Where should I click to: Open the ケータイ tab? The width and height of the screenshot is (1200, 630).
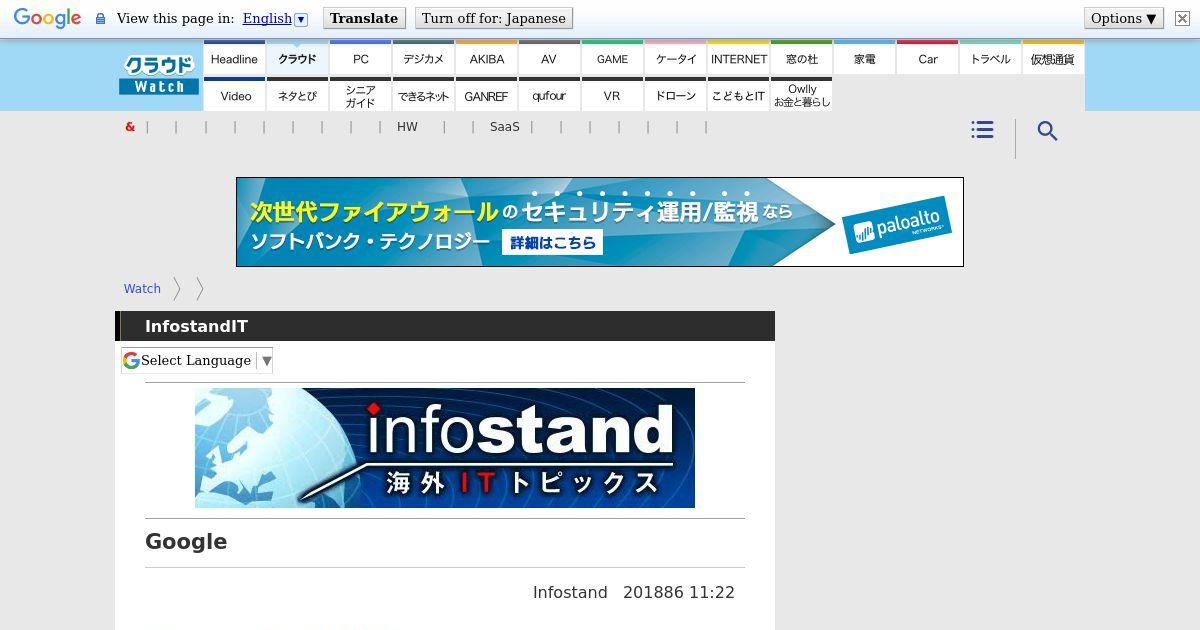click(675, 58)
